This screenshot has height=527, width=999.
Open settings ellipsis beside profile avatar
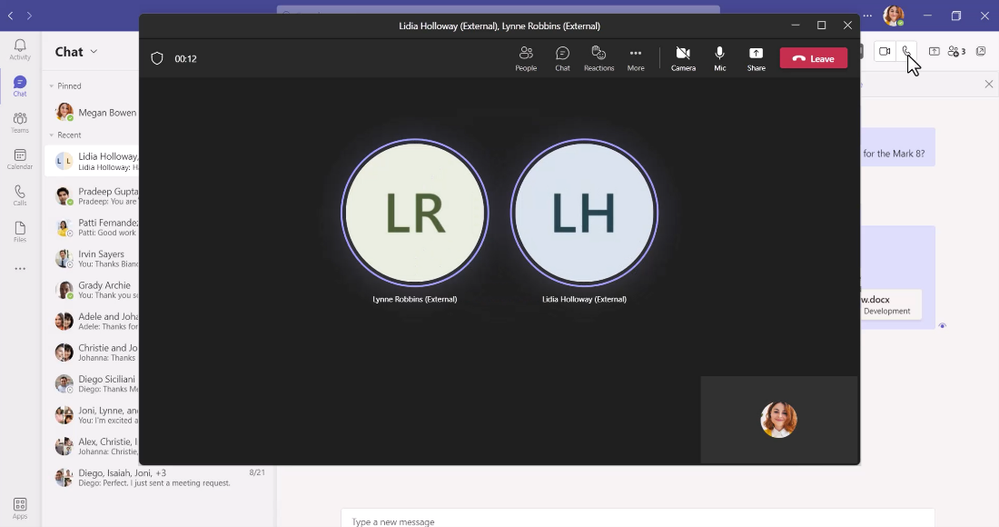pyautogui.click(x=867, y=15)
